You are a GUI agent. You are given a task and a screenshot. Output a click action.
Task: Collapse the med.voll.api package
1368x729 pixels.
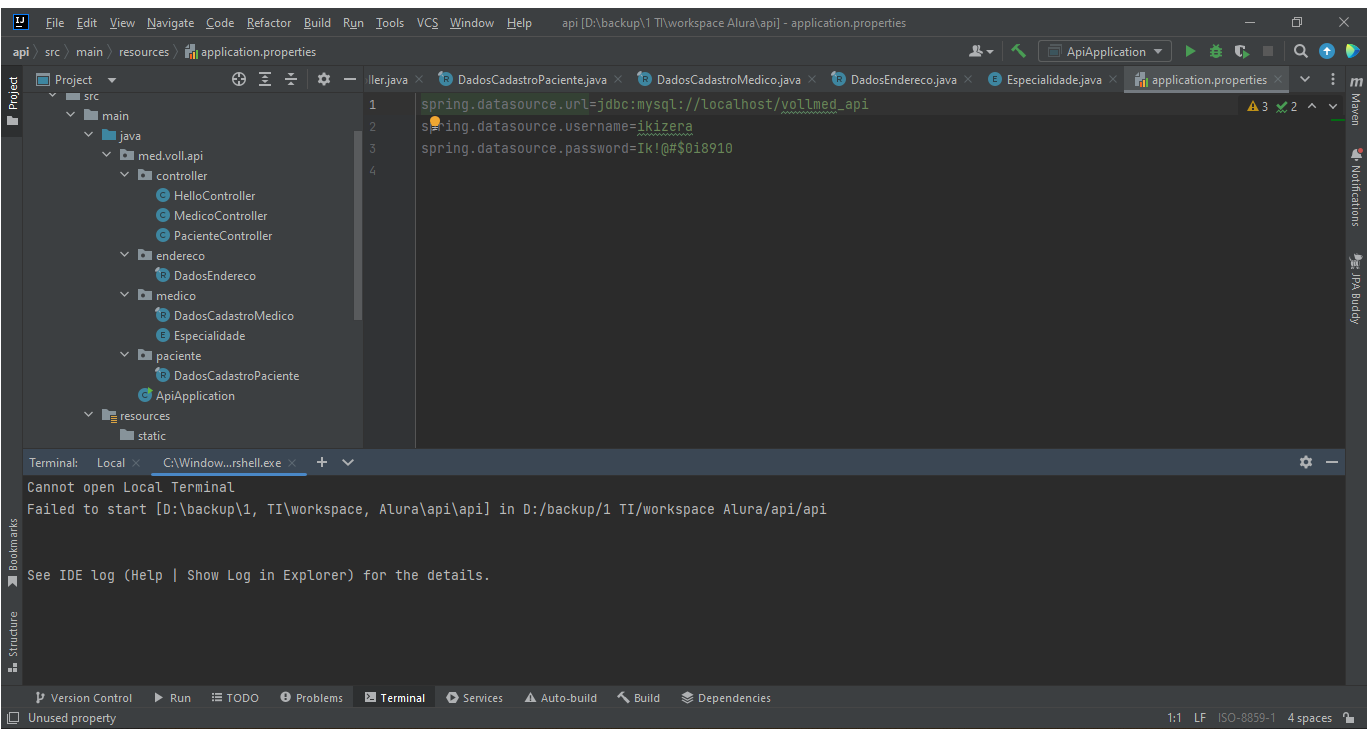click(107, 155)
